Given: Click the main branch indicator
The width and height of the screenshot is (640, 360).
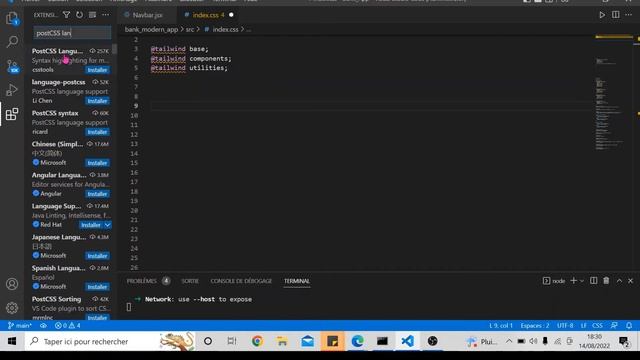Looking at the screenshot, I should pyautogui.click(x=19, y=325).
